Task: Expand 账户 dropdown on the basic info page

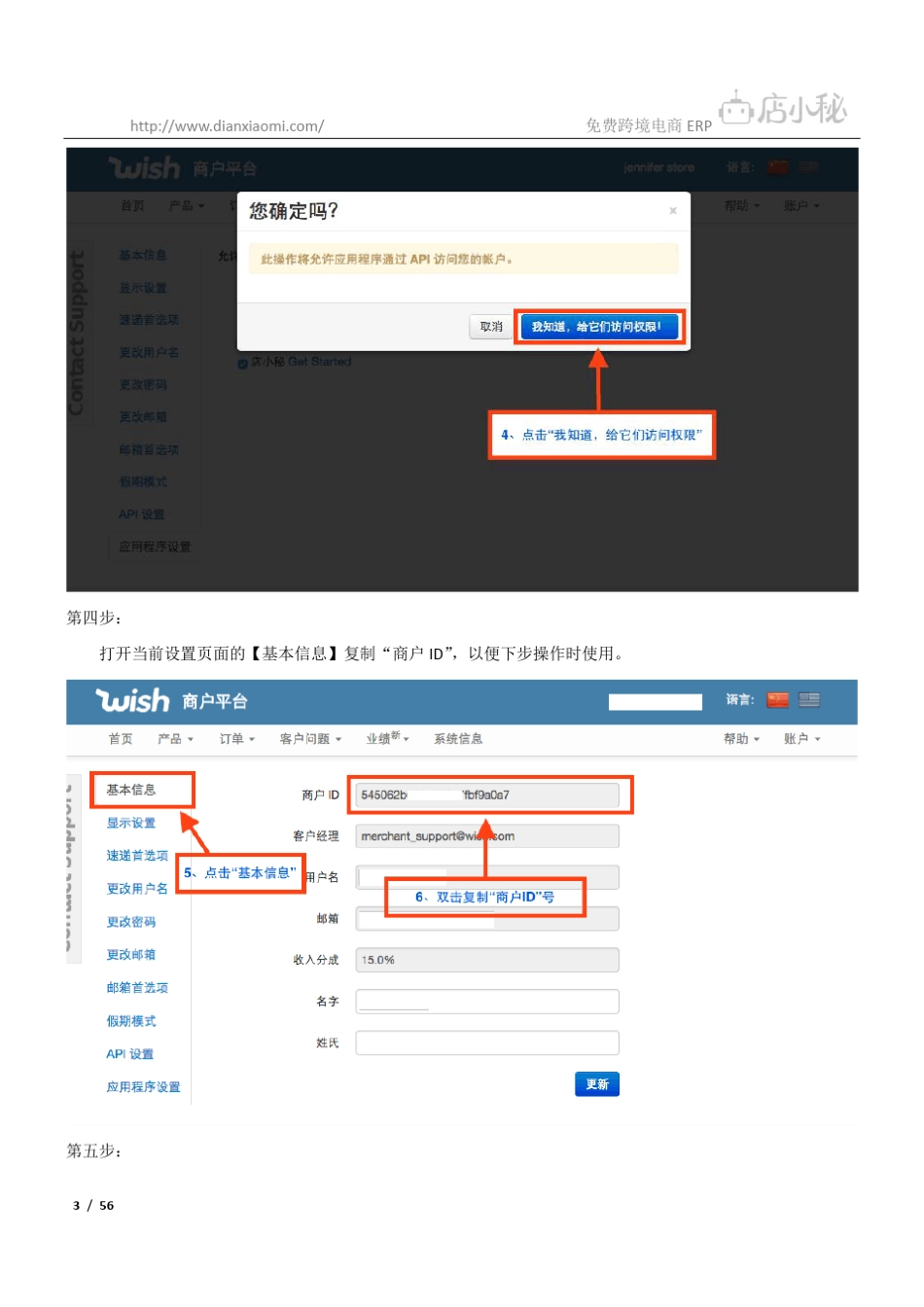Action: [x=802, y=739]
